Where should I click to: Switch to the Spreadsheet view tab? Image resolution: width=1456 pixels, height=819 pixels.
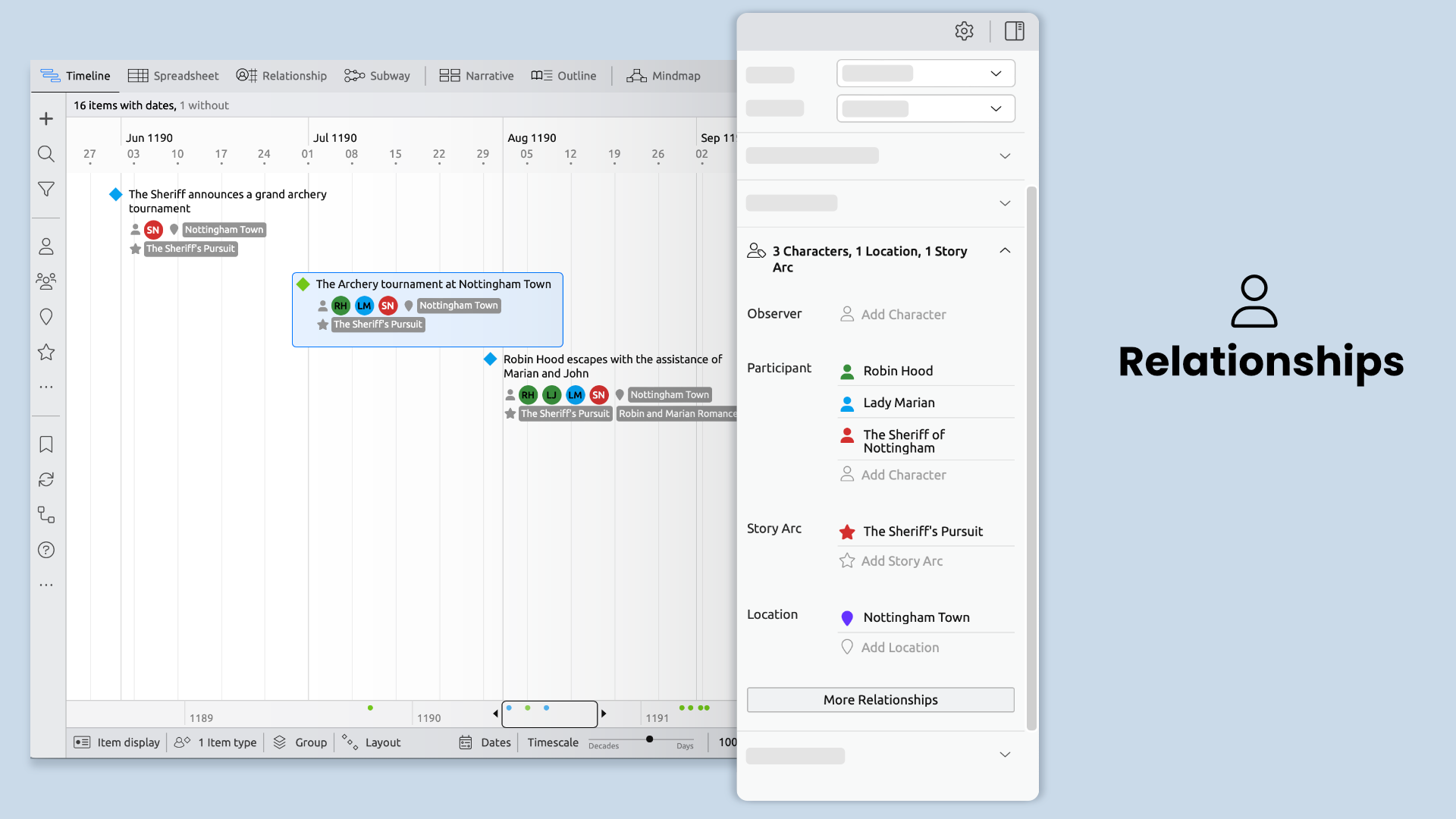tap(173, 76)
